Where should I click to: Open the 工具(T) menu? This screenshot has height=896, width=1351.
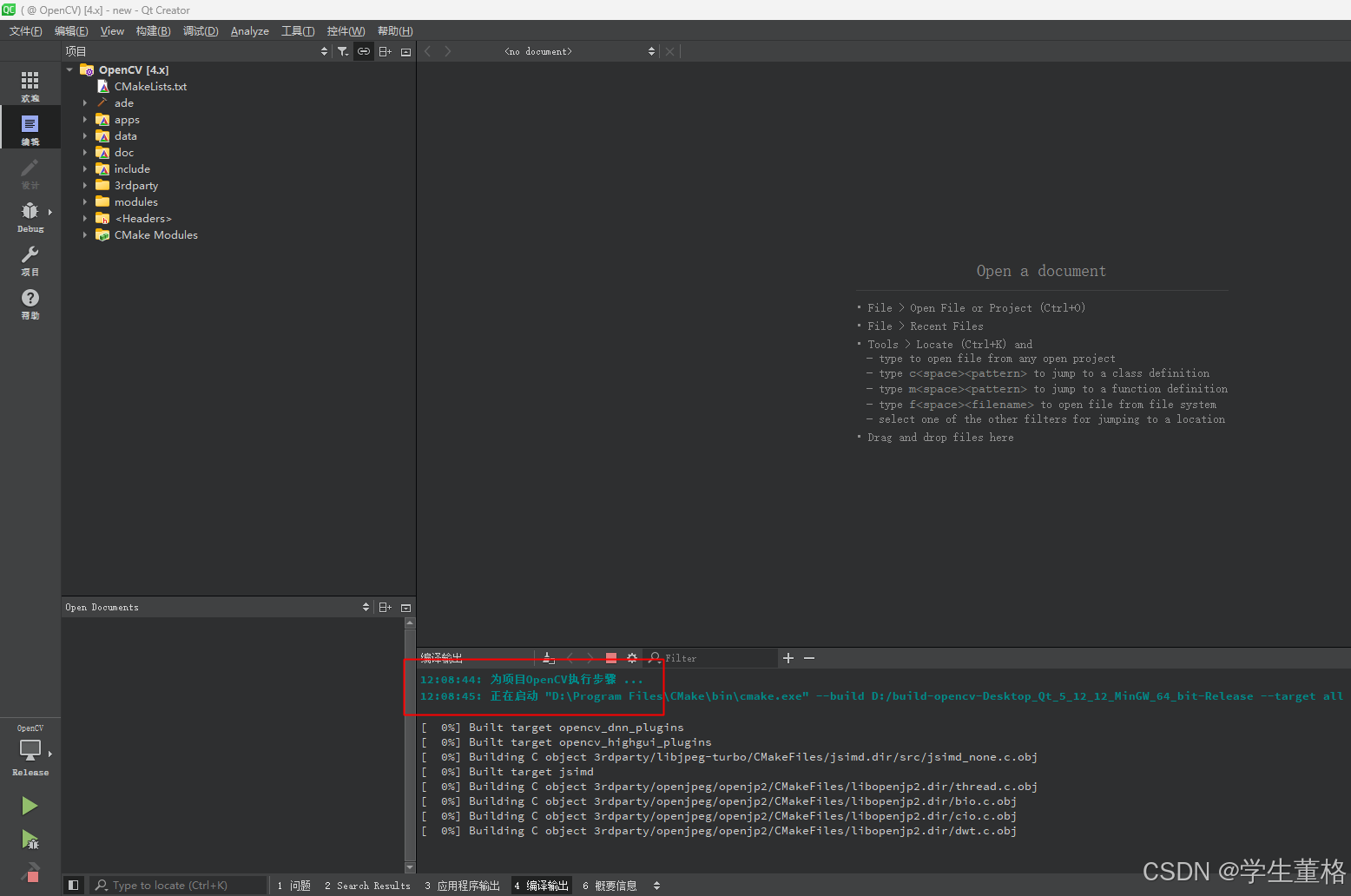pyautogui.click(x=298, y=31)
